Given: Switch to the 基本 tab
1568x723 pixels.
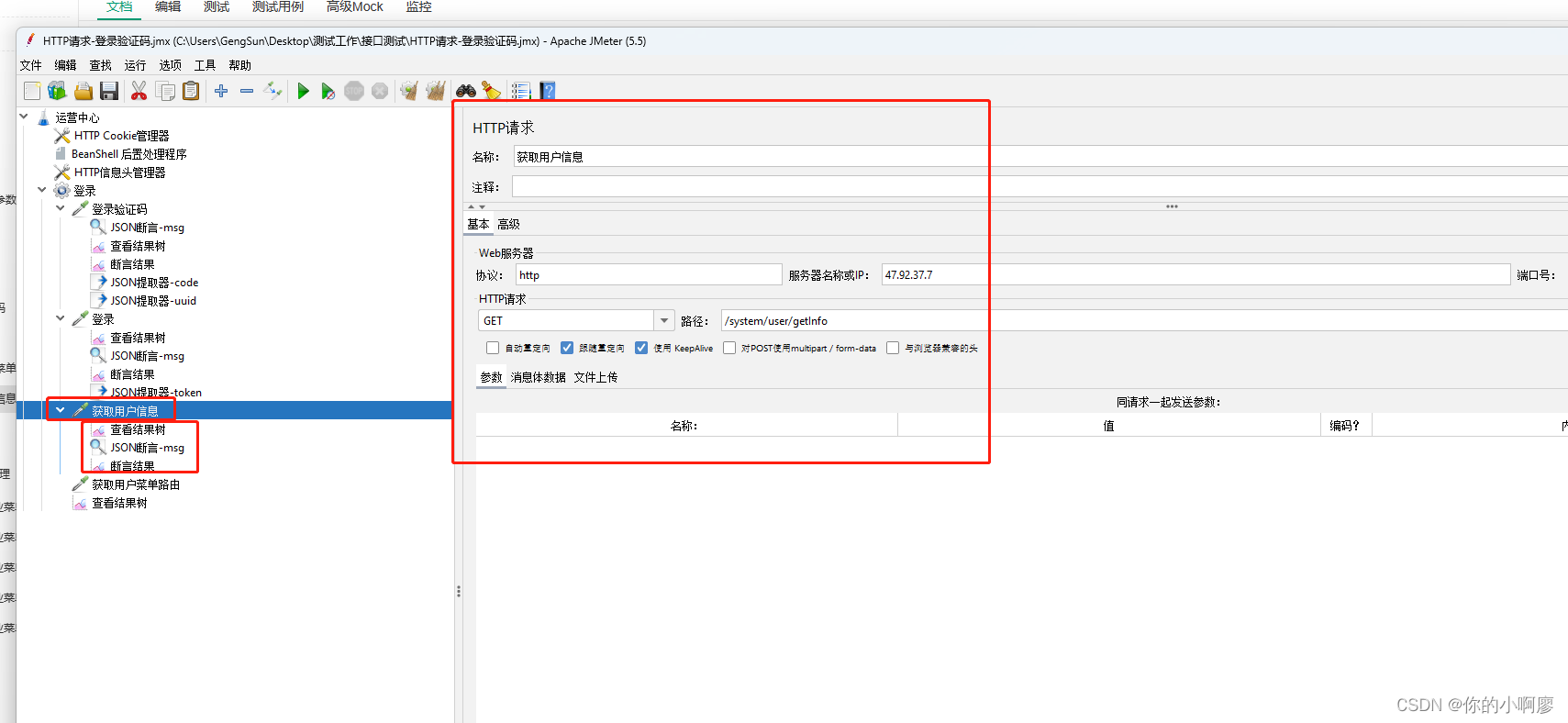Looking at the screenshot, I should tap(478, 224).
